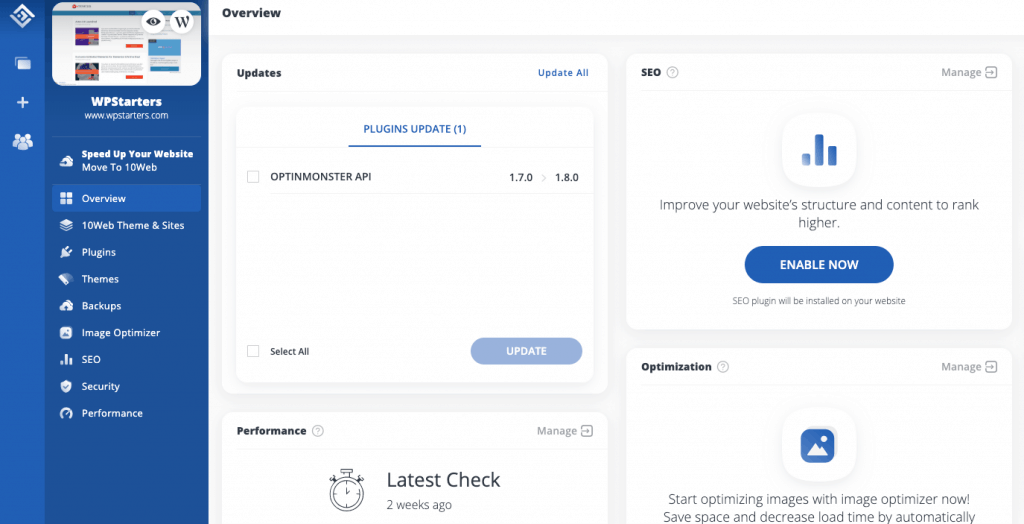Click Manage link in Performance card

coord(557,431)
